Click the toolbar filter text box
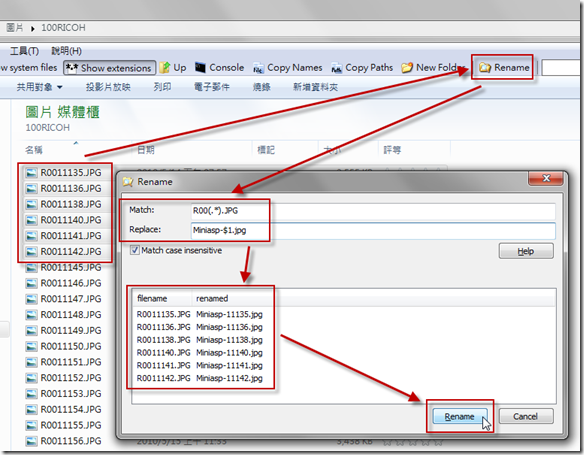 point(561,68)
